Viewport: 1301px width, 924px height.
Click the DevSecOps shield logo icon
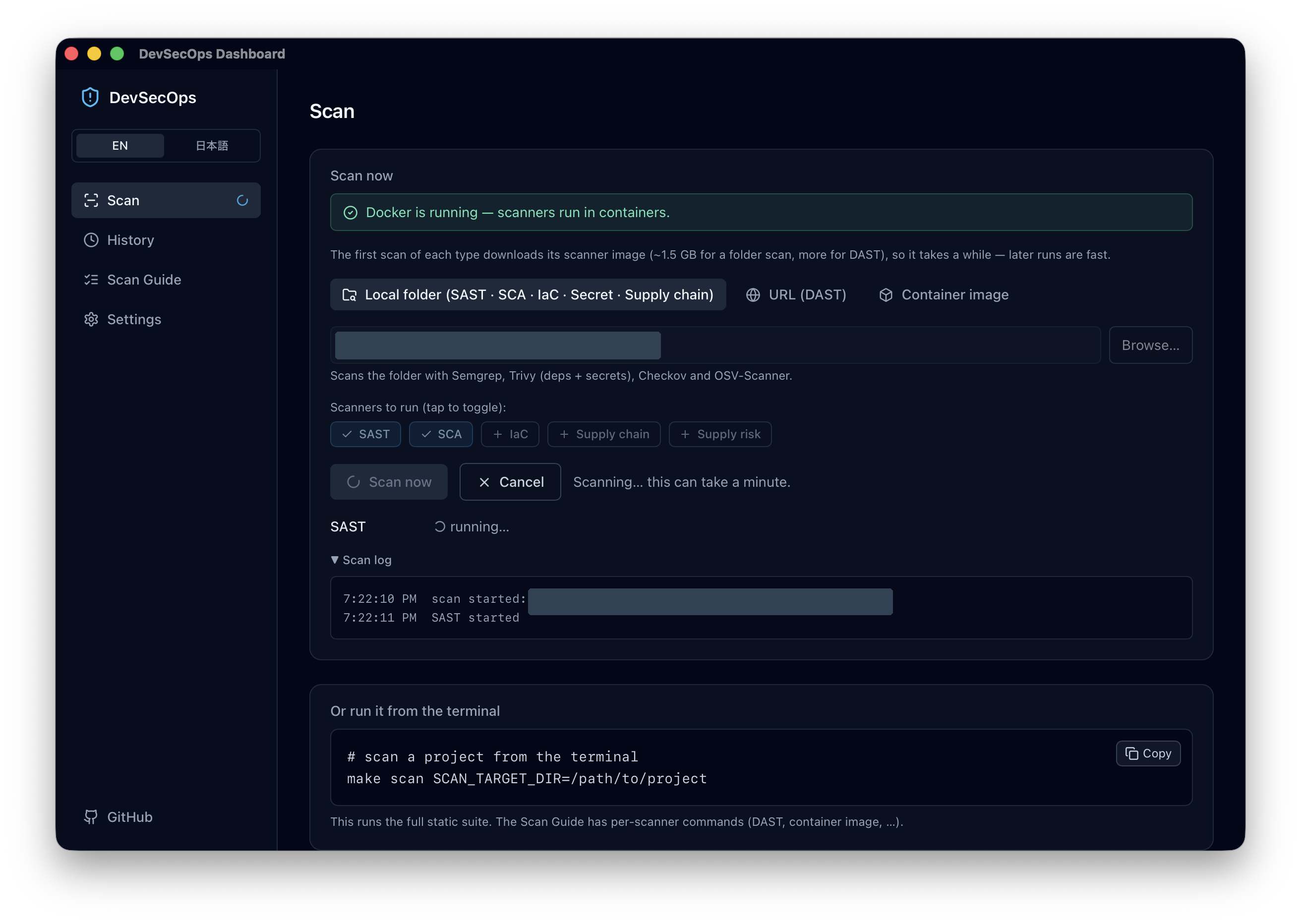[90, 97]
